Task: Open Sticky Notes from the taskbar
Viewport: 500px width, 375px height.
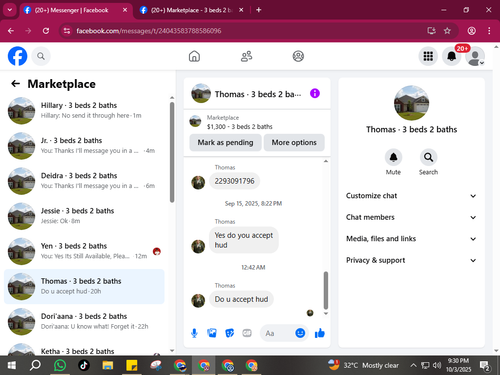Action: 132,365
